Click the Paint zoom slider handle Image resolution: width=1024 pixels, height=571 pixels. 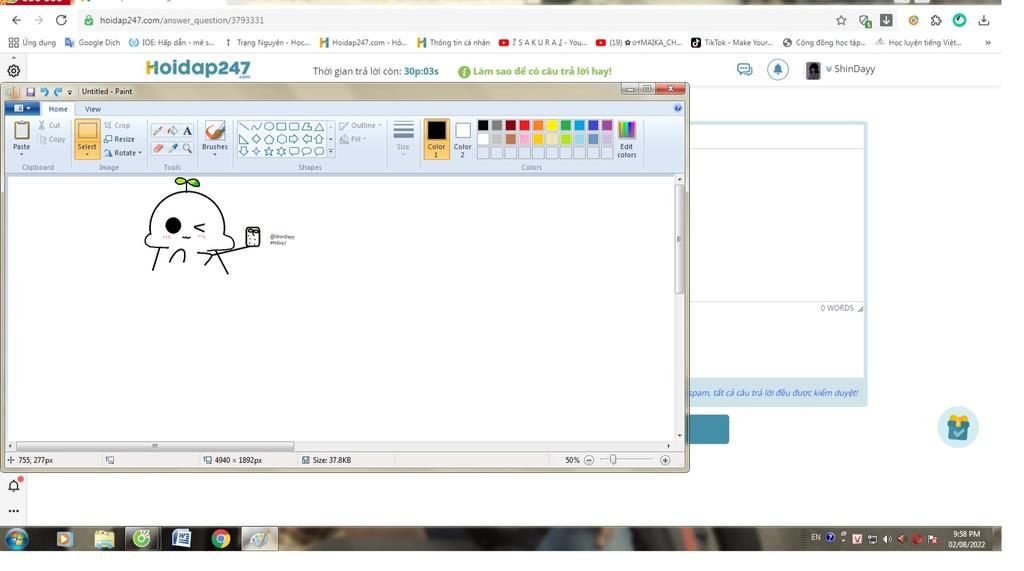tap(613, 460)
